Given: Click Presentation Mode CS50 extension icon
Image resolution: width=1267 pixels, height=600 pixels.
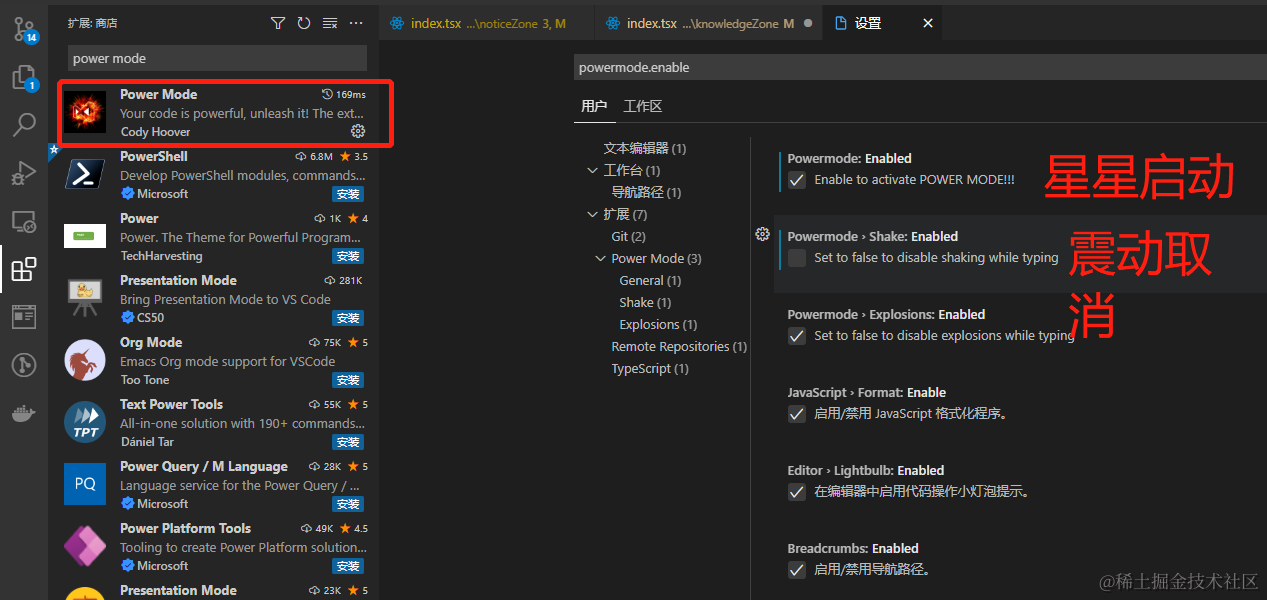Looking at the screenshot, I should coord(85,298).
